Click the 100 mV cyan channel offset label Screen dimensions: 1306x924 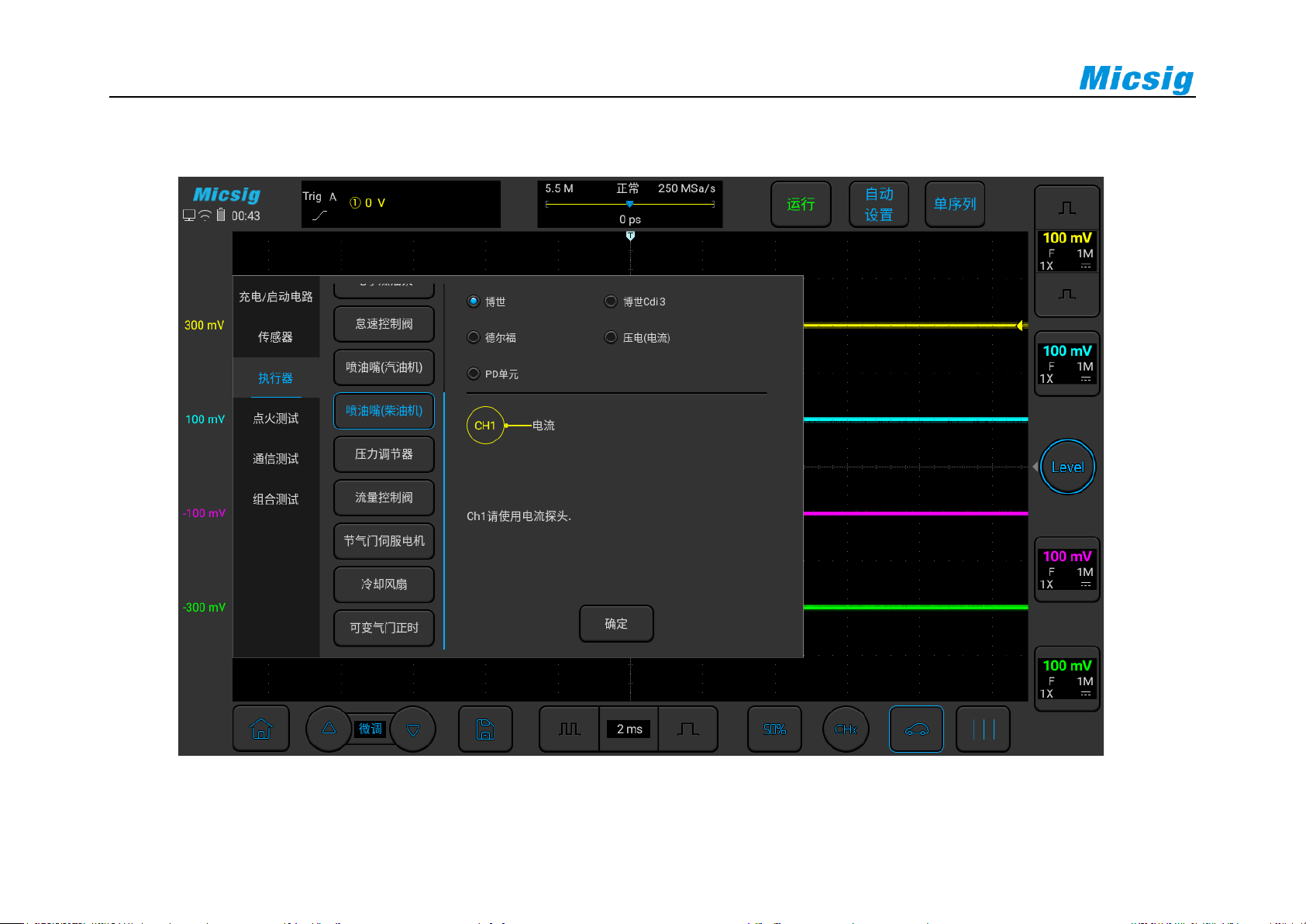pos(205,419)
